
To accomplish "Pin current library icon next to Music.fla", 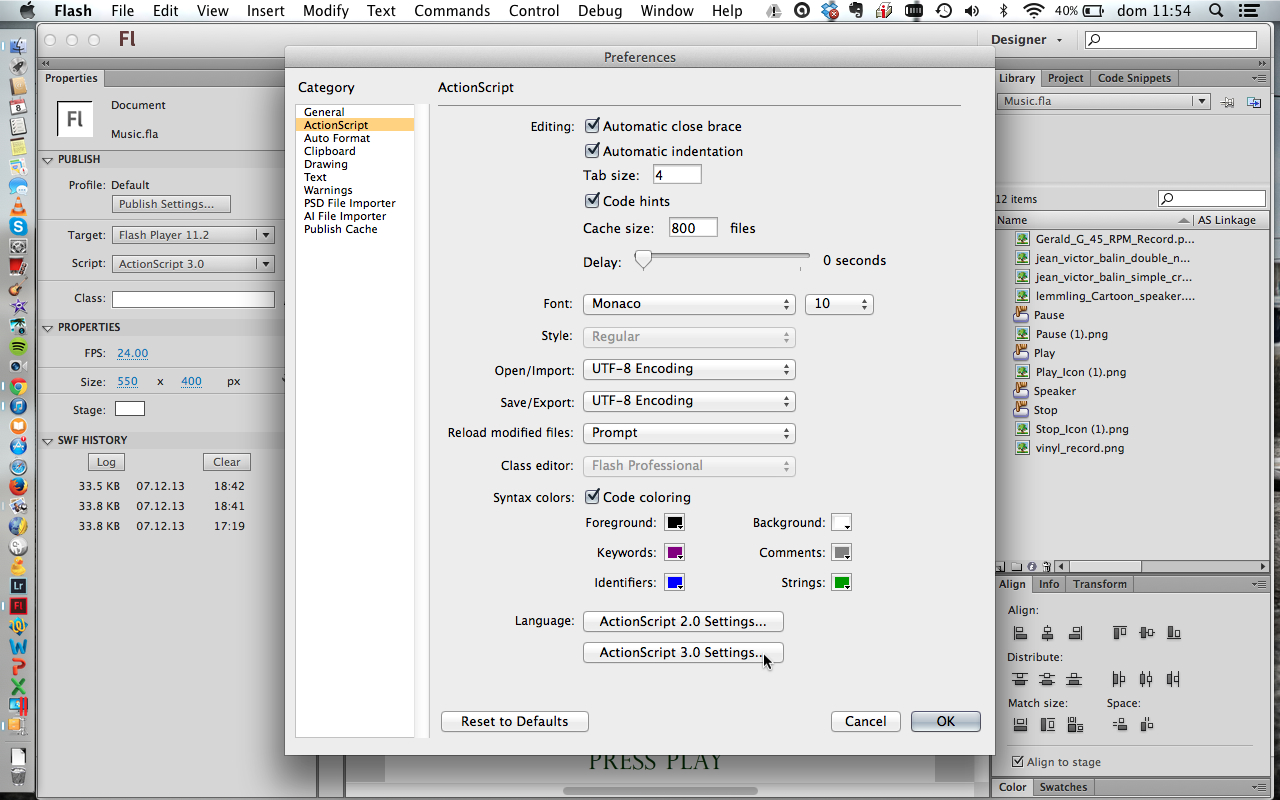I will [x=1228, y=102].
